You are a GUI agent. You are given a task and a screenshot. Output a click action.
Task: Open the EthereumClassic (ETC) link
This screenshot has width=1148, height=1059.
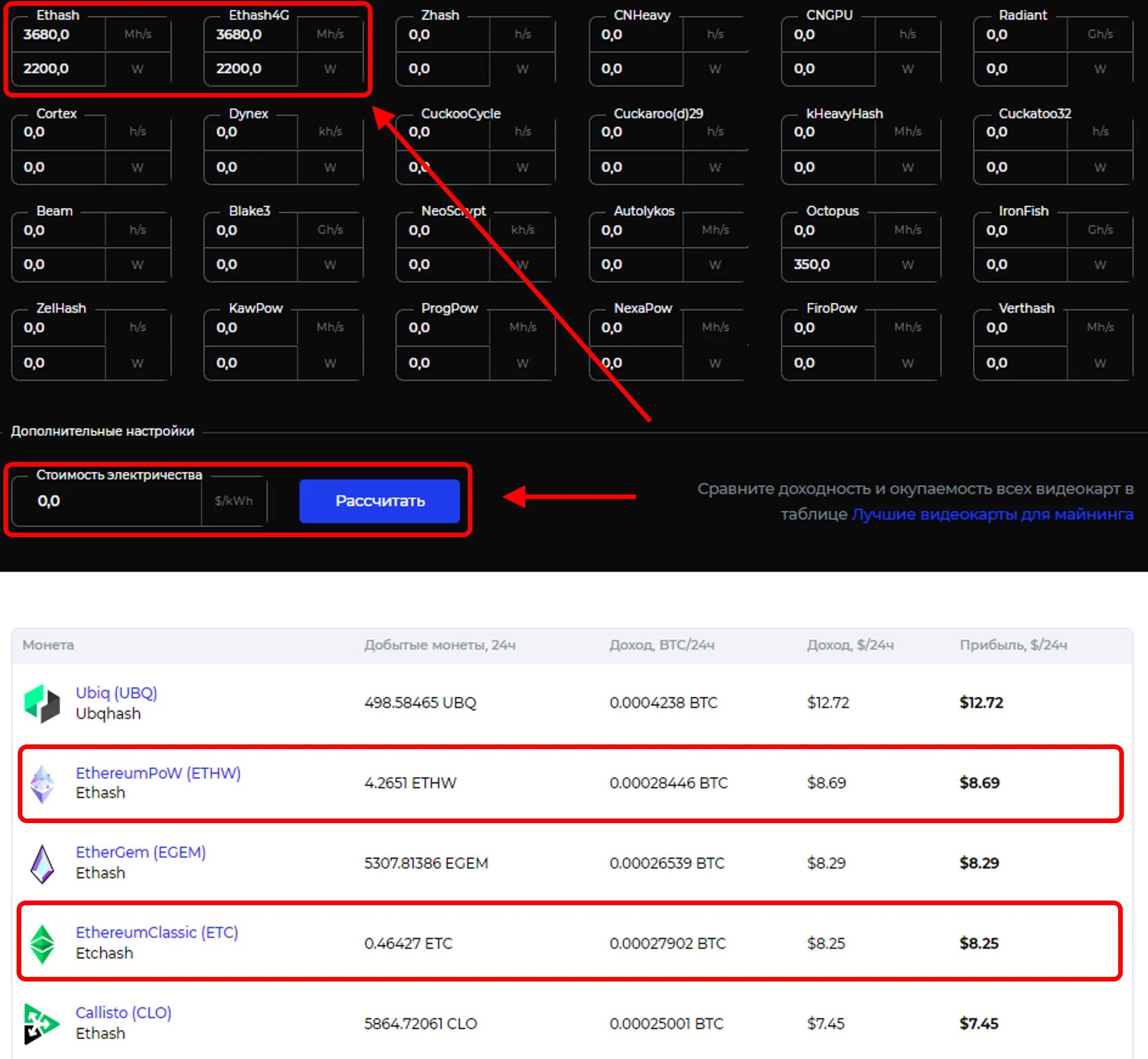pos(157,933)
